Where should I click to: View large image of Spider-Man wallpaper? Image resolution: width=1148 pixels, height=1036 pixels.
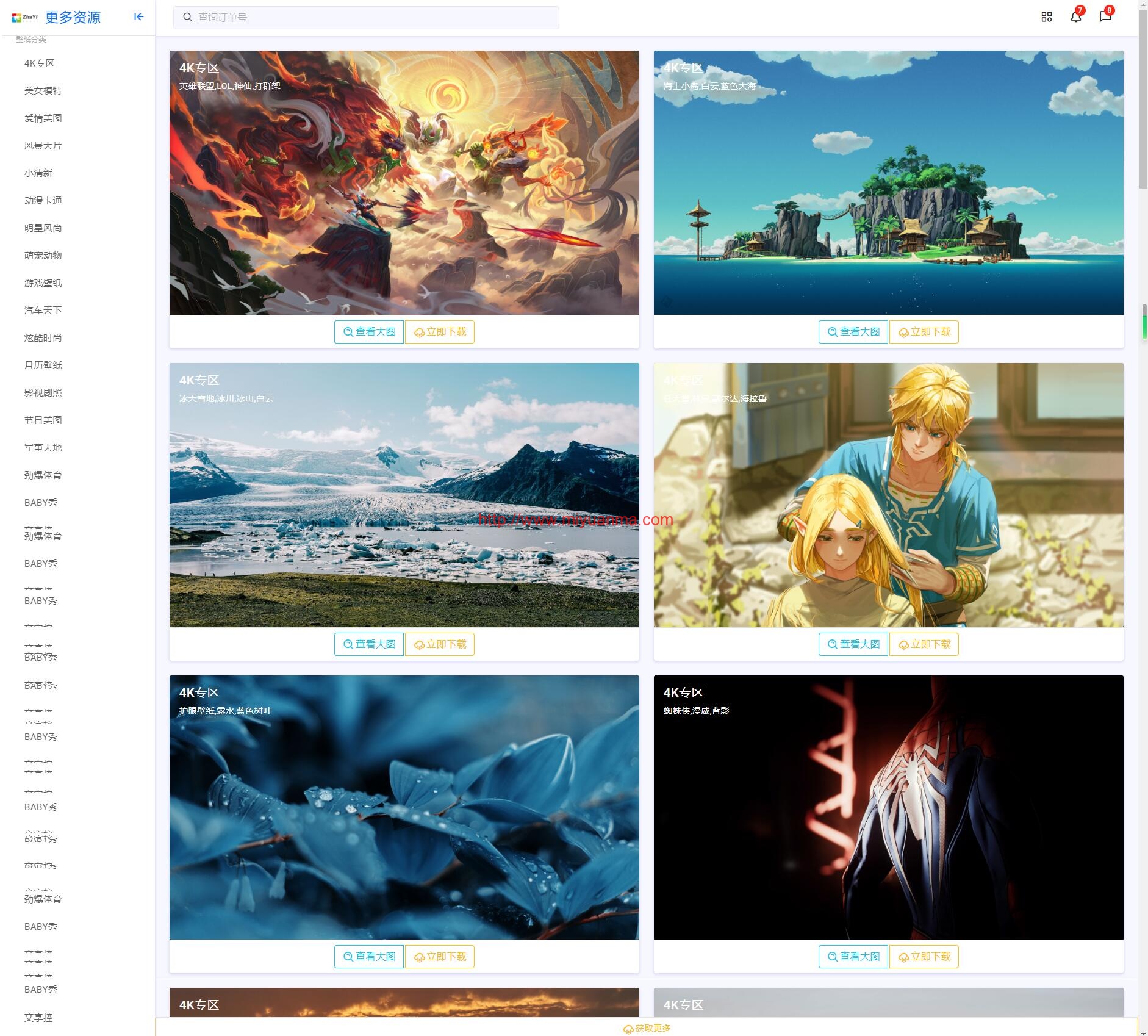(853, 957)
